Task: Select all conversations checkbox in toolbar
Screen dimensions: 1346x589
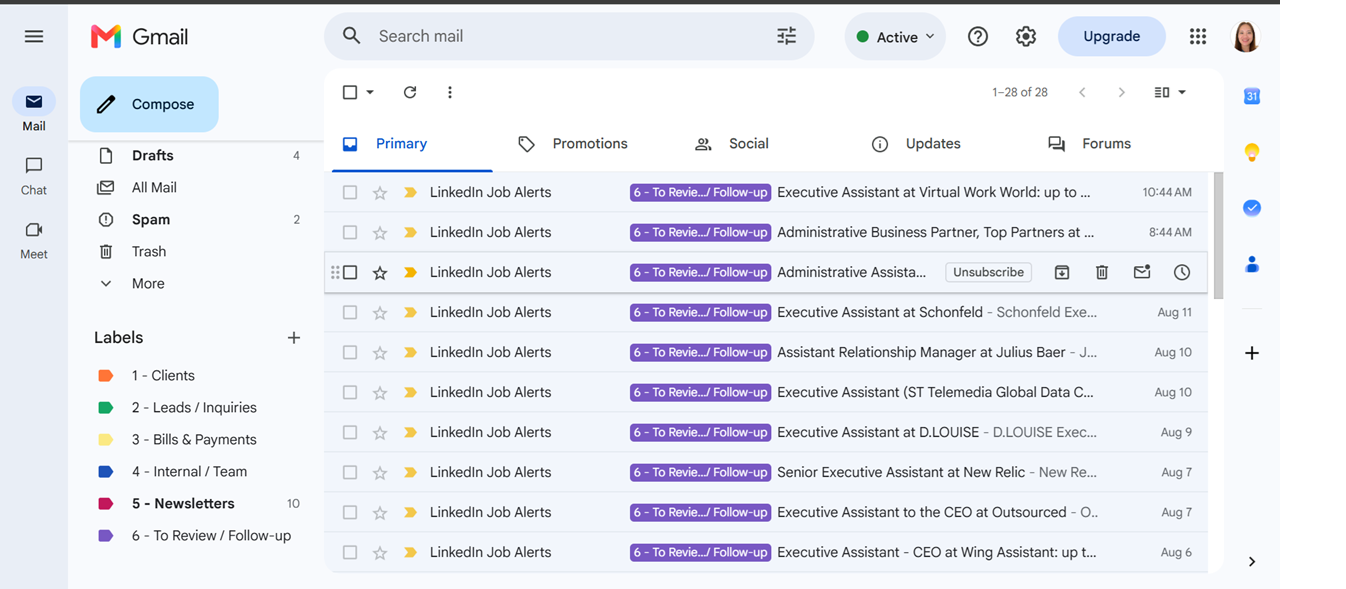Action: point(350,92)
